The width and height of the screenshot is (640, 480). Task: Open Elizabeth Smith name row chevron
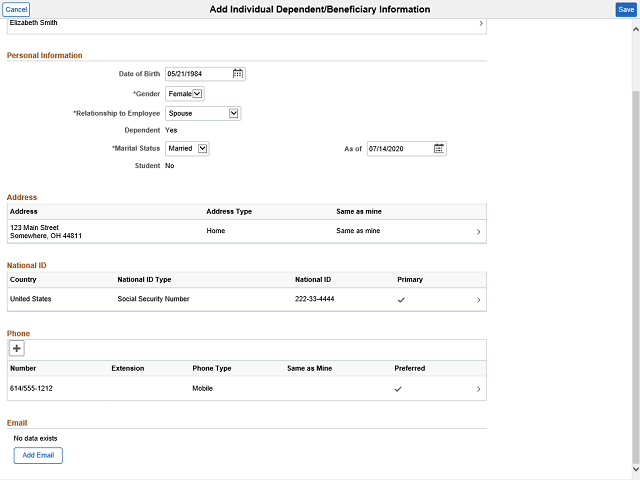pos(481,23)
